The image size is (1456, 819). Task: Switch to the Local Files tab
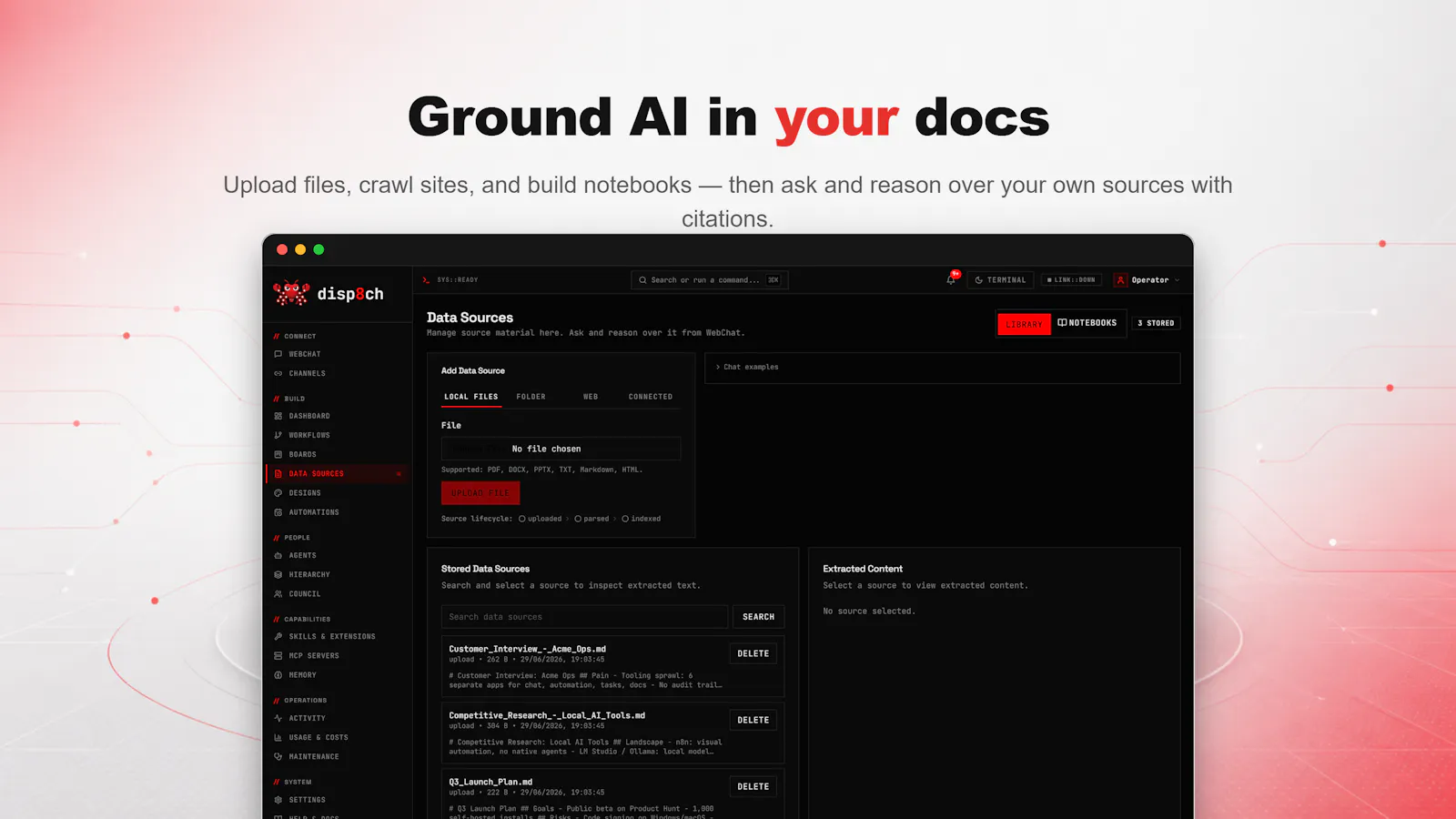point(471,397)
